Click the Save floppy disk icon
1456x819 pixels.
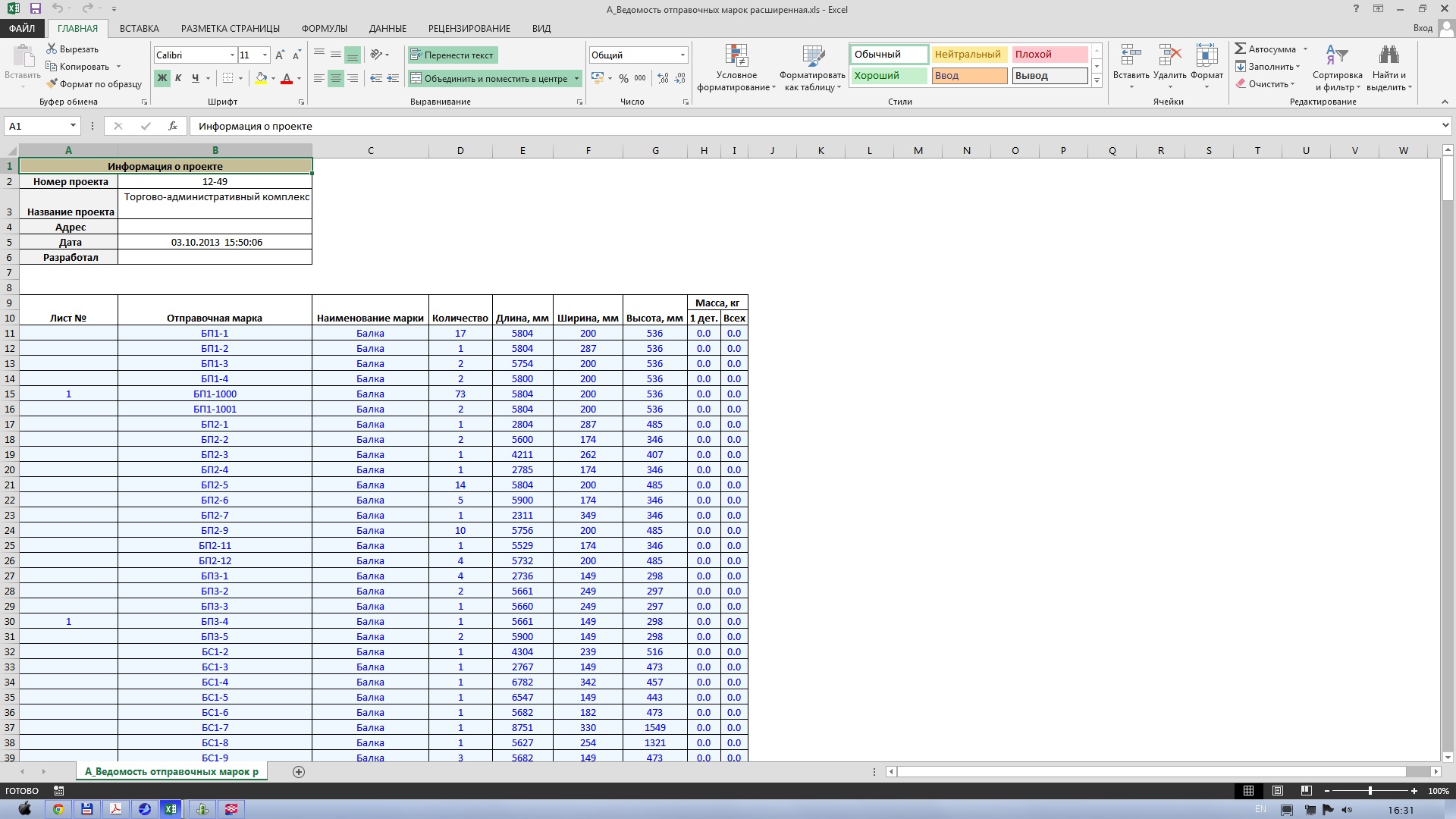[35, 9]
